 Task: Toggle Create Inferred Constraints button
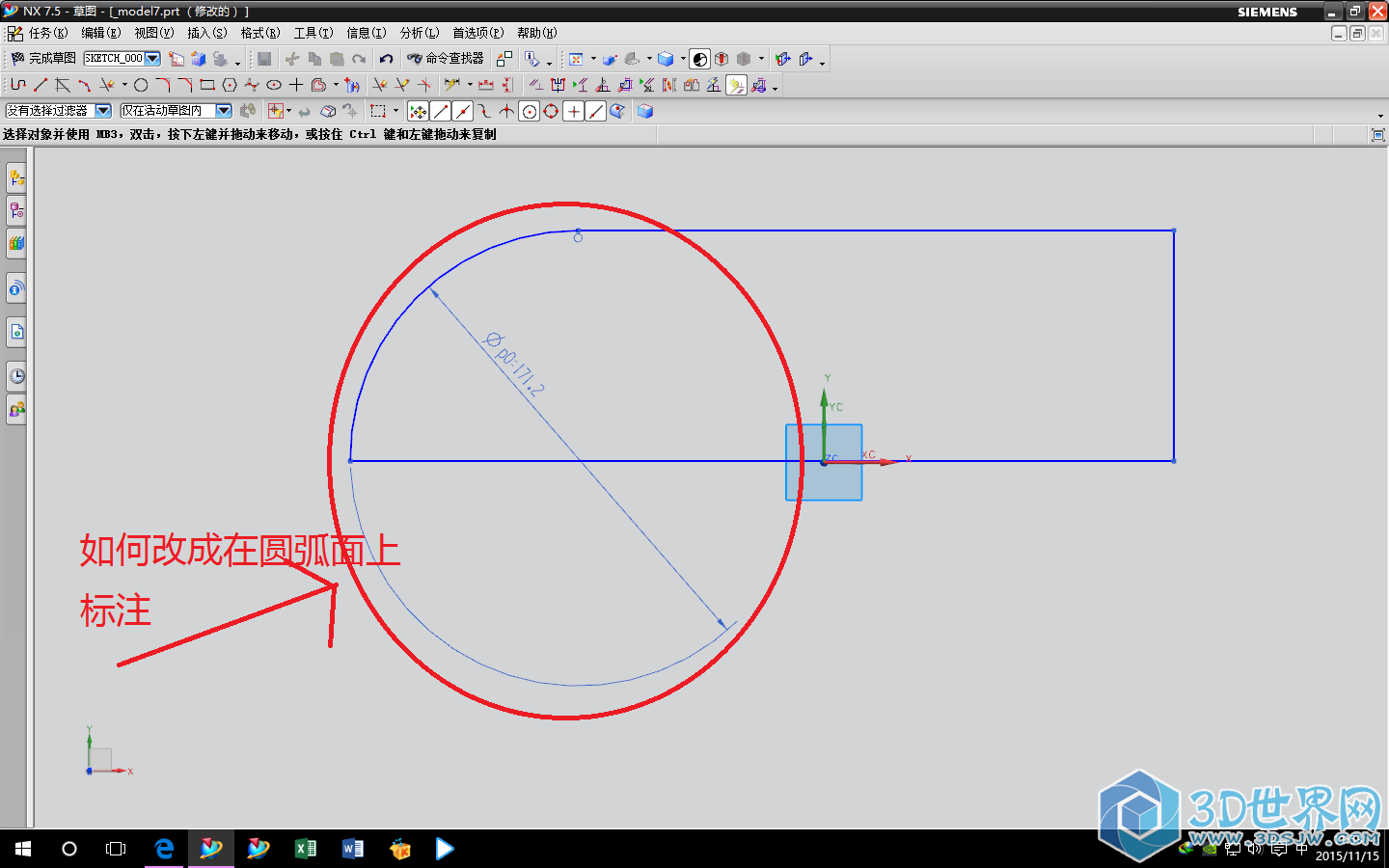(x=736, y=85)
